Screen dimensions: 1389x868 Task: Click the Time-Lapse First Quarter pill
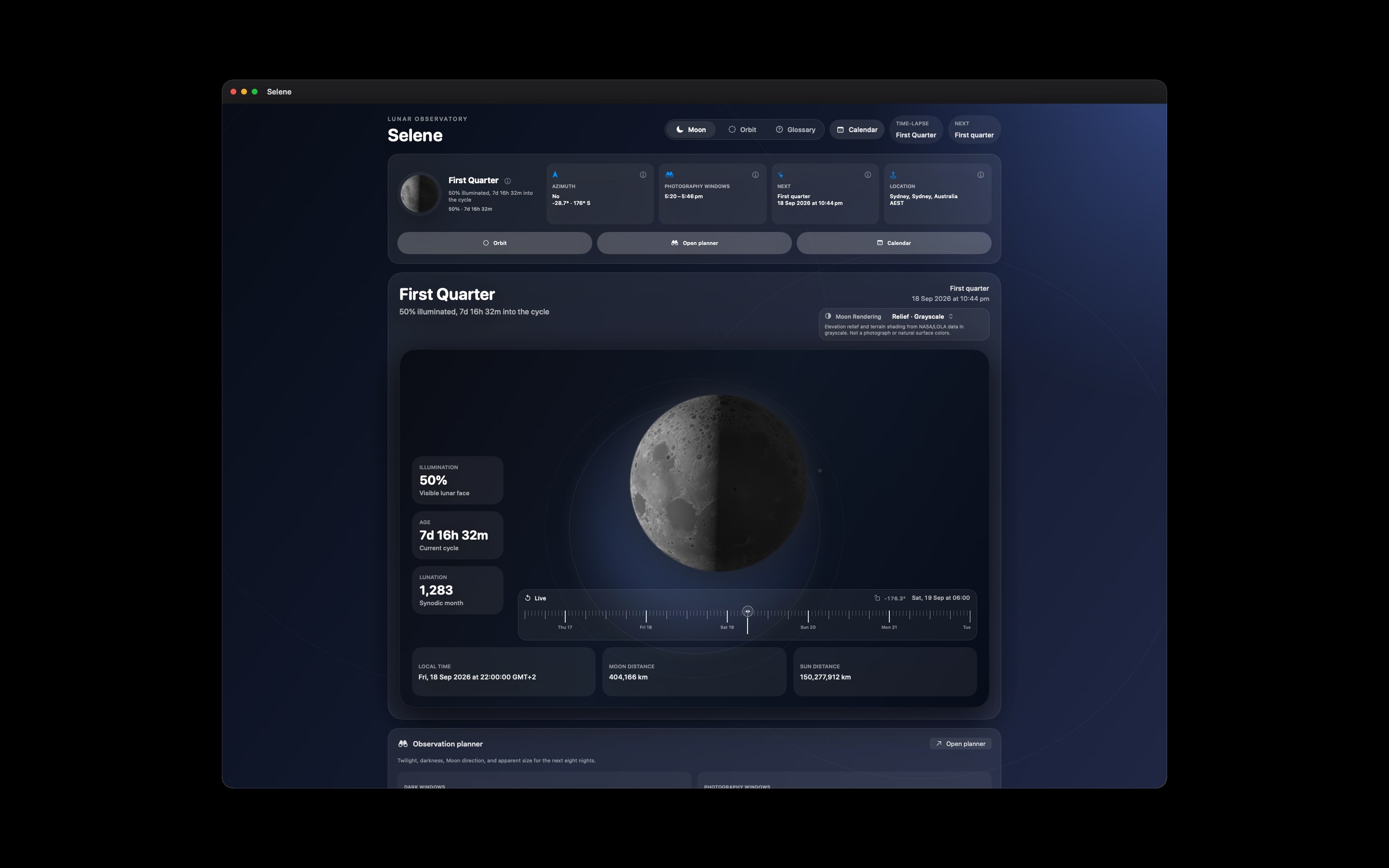coord(916,129)
